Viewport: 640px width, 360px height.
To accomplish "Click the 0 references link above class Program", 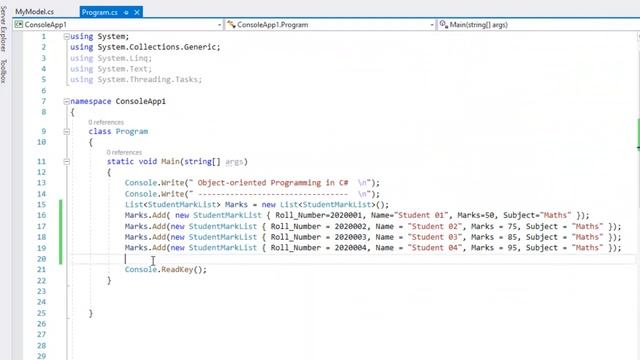I will coord(106,122).
